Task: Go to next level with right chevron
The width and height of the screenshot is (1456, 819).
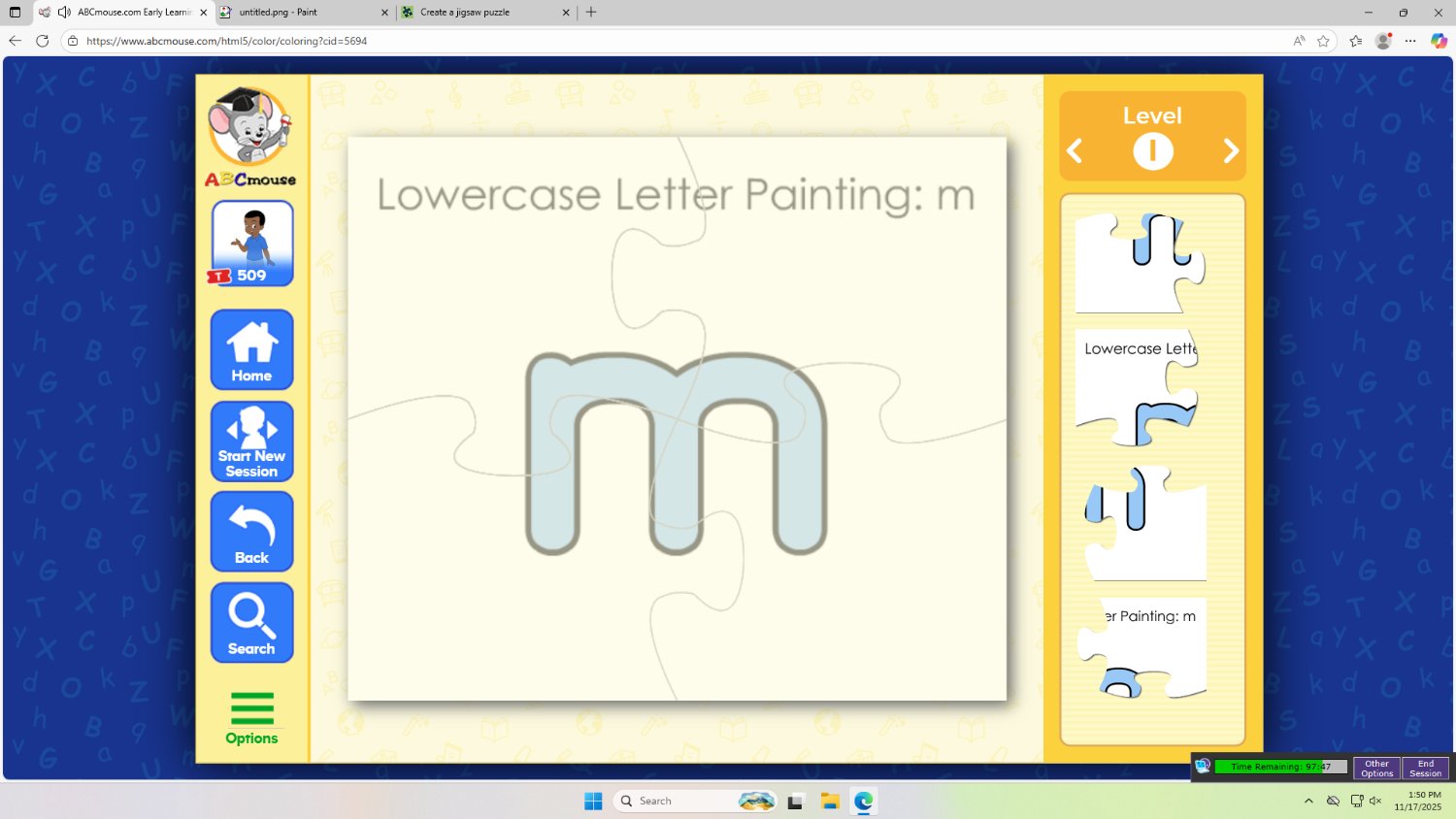Action: (x=1231, y=151)
